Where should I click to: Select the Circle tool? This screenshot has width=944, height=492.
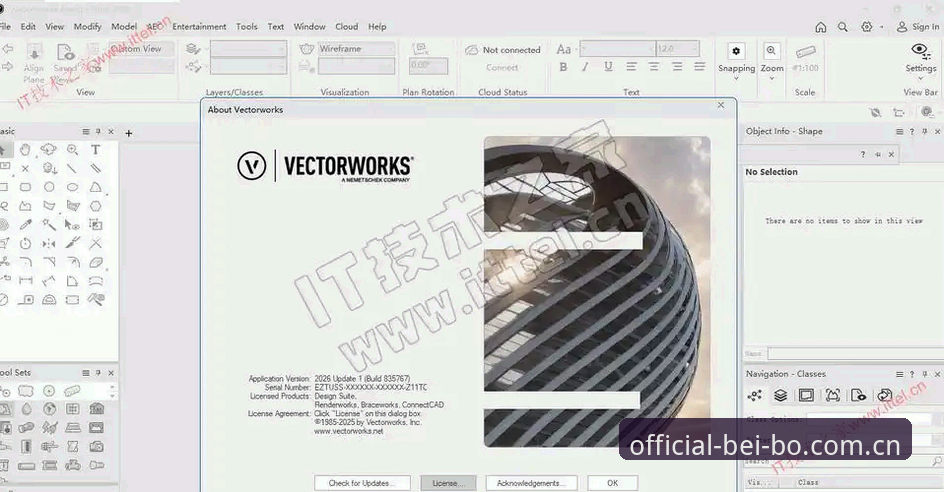pyautogui.click(x=49, y=187)
